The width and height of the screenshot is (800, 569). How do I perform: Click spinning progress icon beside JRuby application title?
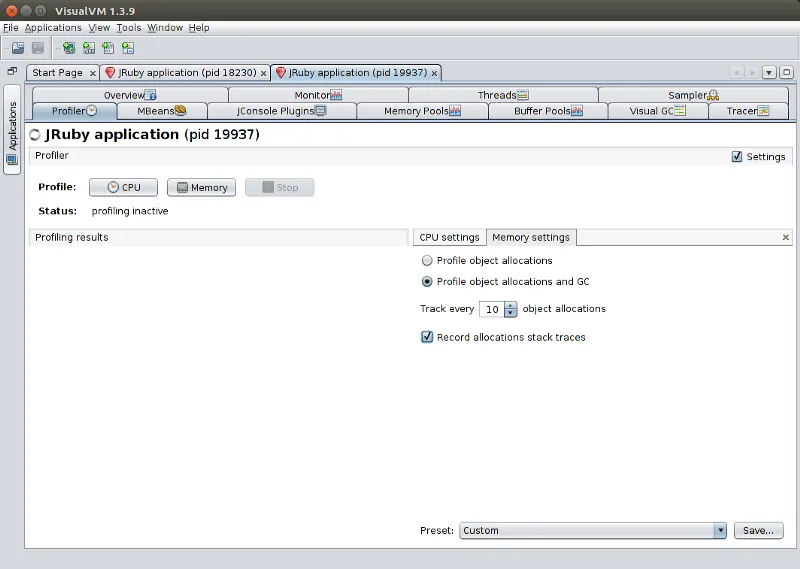35,135
